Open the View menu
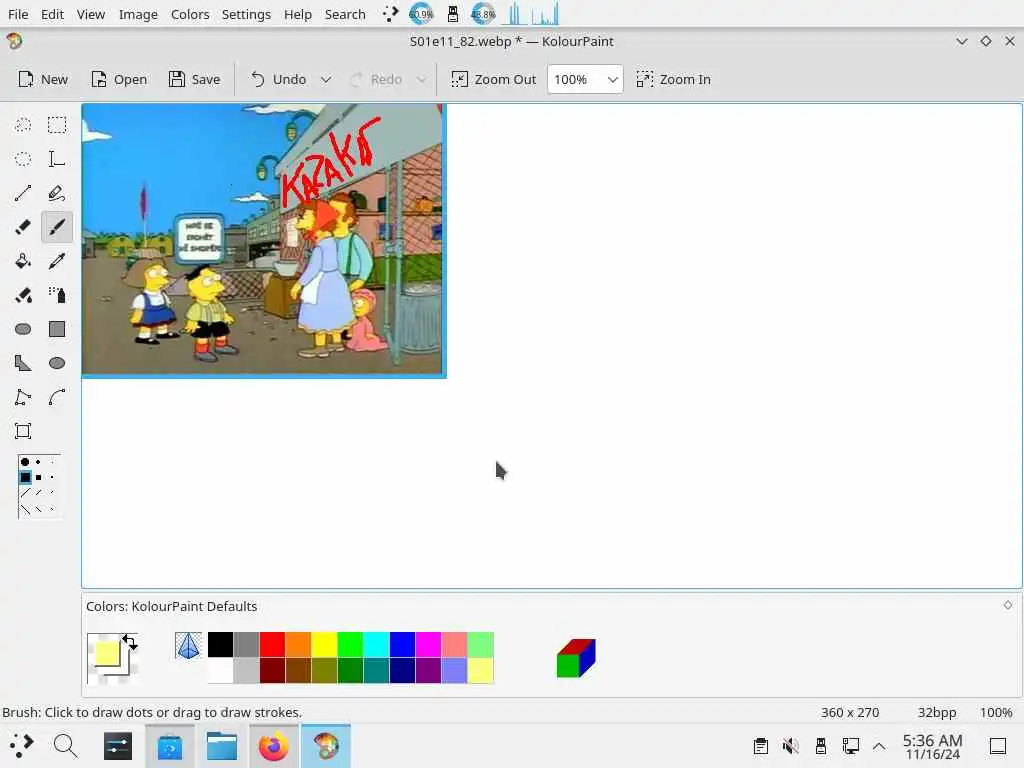The width and height of the screenshot is (1024, 768). pyautogui.click(x=91, y=14)
